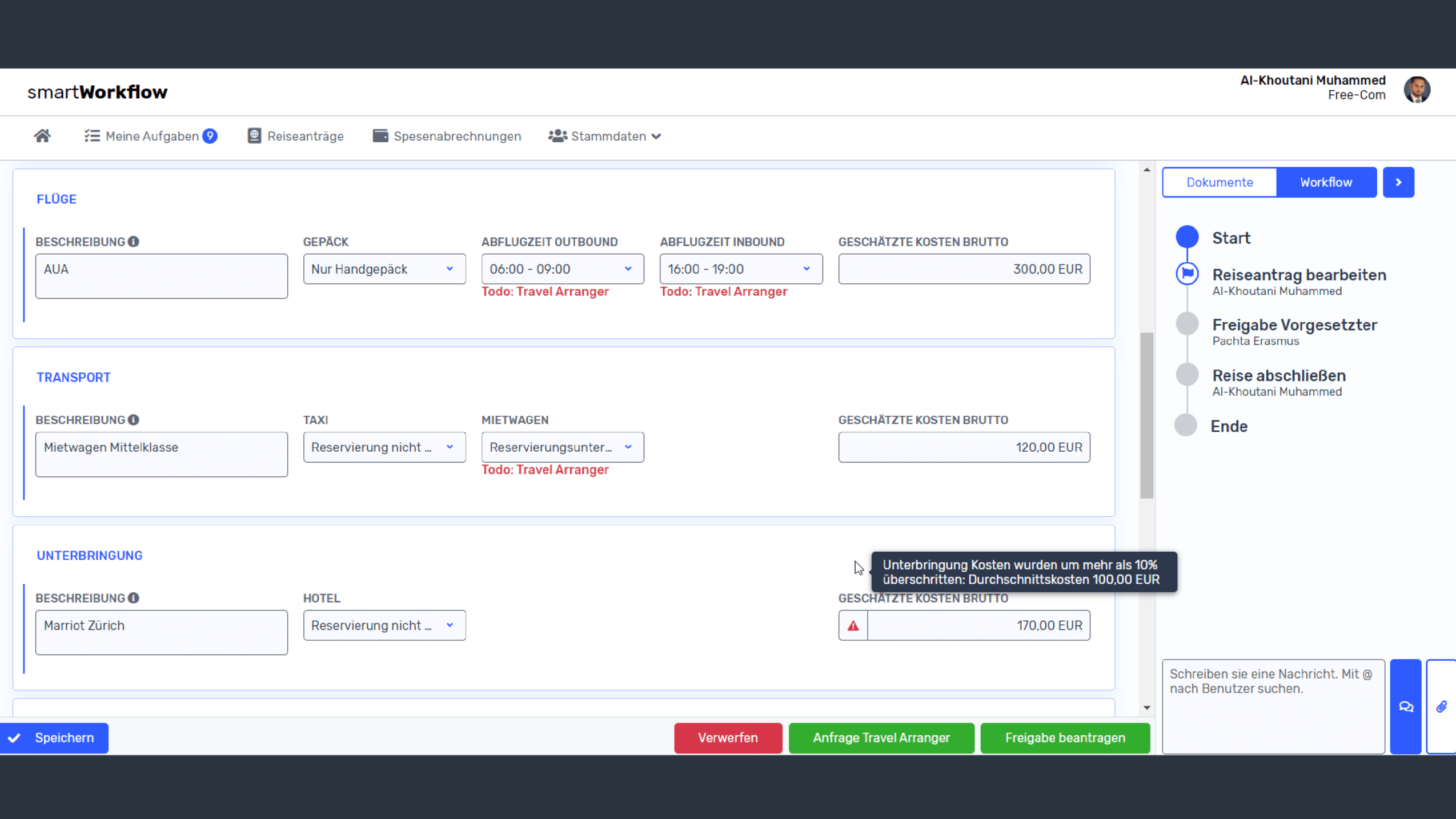Open the Gepäck dropdown Nur Handgepäck
The image size is (1456, 819).
(384, 269)
